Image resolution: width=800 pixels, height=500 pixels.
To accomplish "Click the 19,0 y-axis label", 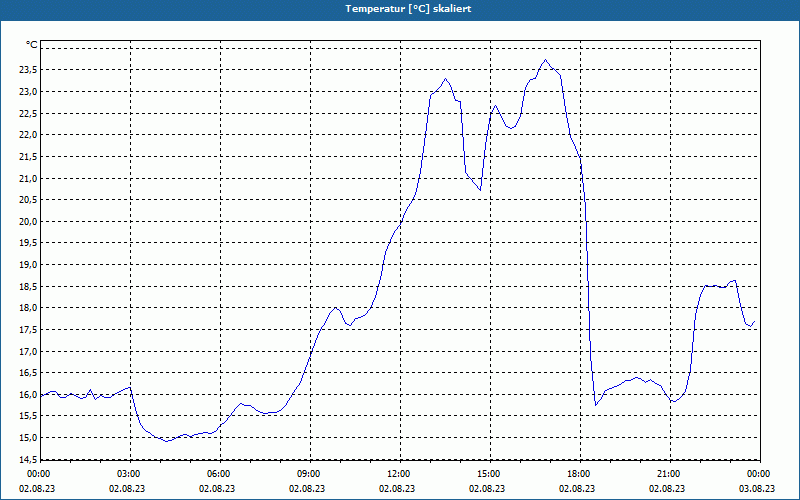I will (28, 265).
